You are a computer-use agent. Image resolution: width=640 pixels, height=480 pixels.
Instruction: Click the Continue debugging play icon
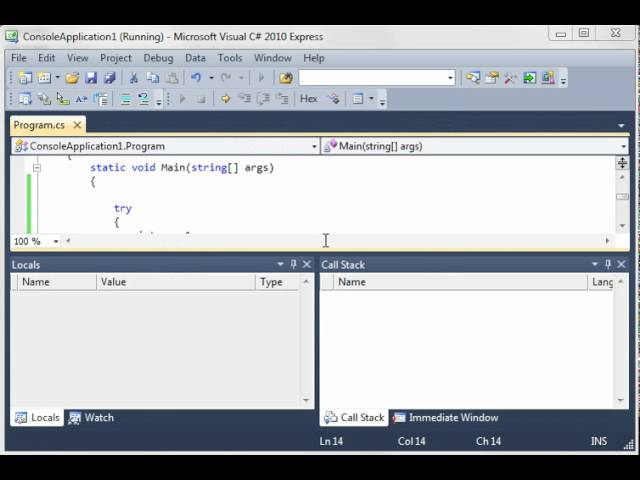(182, 99)
